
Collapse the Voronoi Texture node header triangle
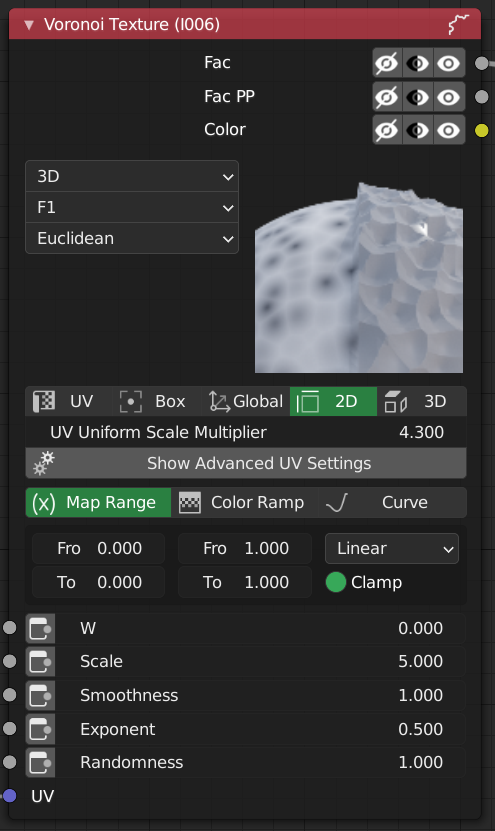pyautogui.click(x=29, y=25)
